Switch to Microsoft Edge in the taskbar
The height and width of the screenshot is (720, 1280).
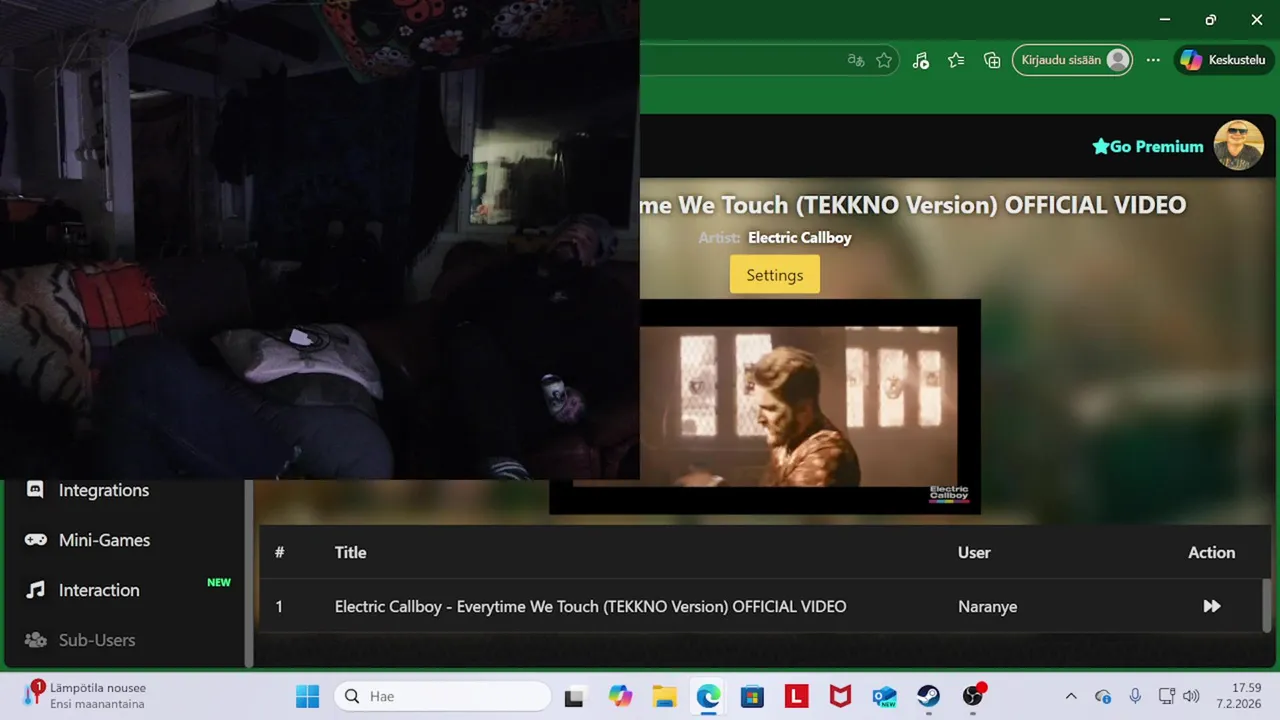point(708,696)
